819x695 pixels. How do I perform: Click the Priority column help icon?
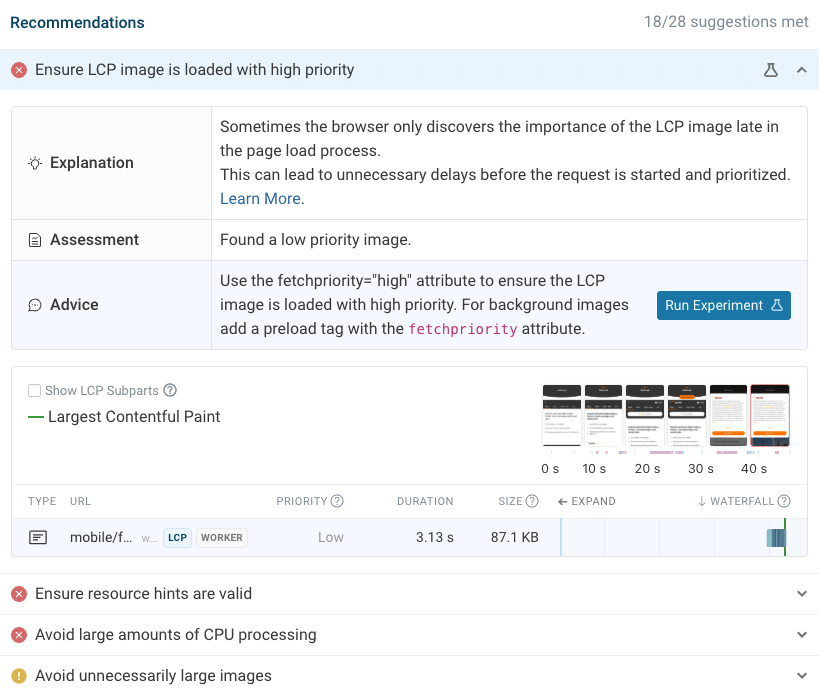pos(337,501)
